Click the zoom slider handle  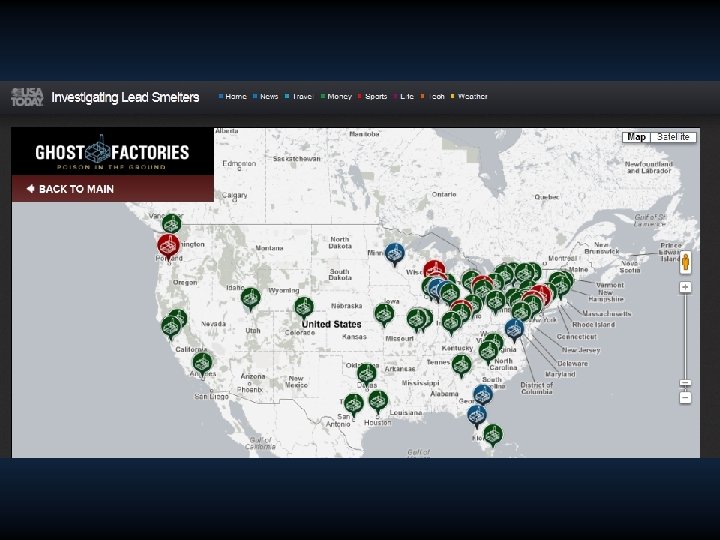685,382
